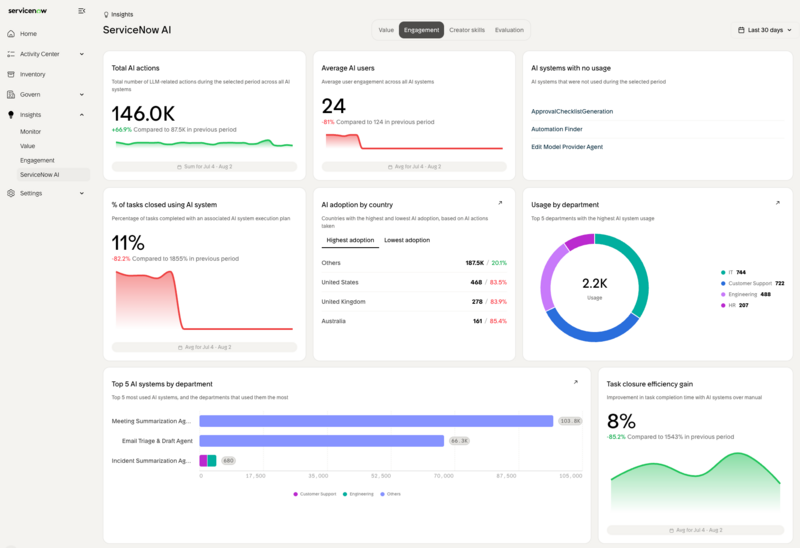Open Usage by department expand arrow
The image size is (800, 548).
tap(778, 203)
